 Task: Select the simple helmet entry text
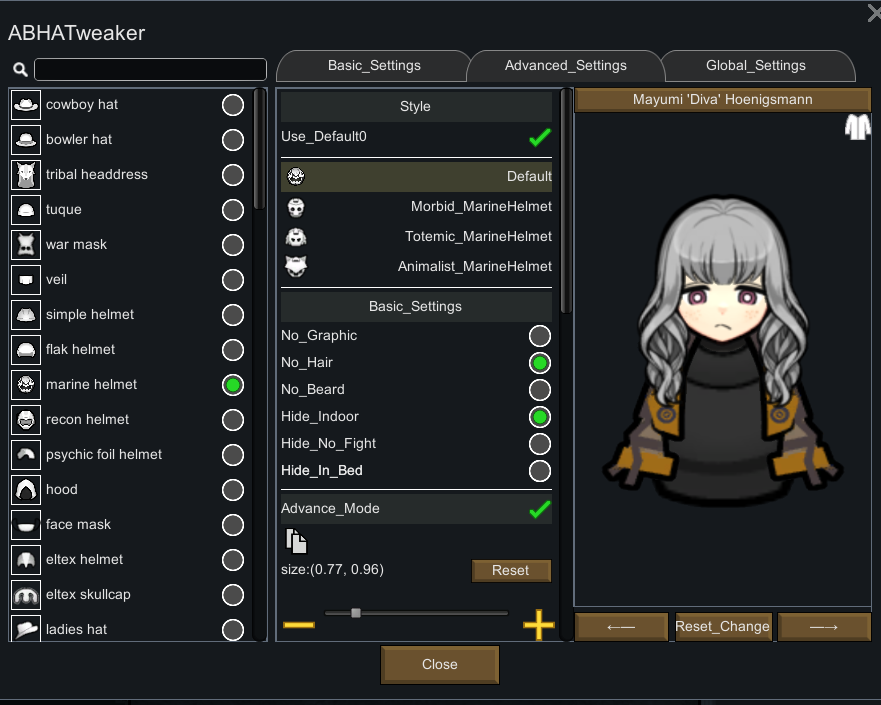pos(90,314)
